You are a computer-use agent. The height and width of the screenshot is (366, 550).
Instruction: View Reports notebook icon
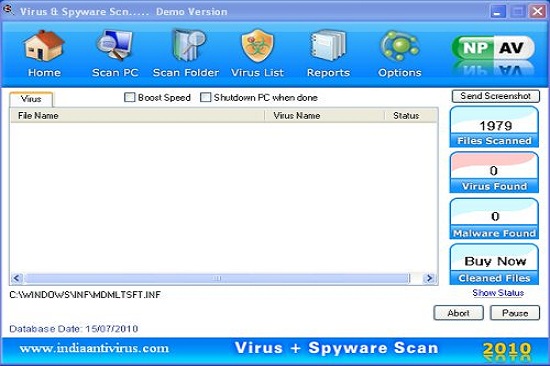328,46
